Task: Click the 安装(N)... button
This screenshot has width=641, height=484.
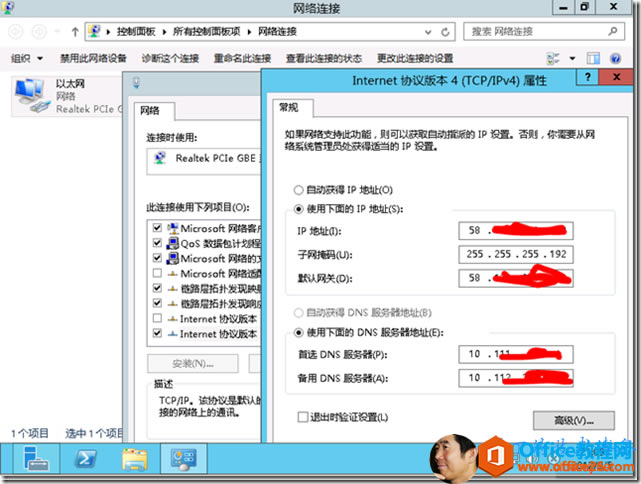Action: coord(193,363)
